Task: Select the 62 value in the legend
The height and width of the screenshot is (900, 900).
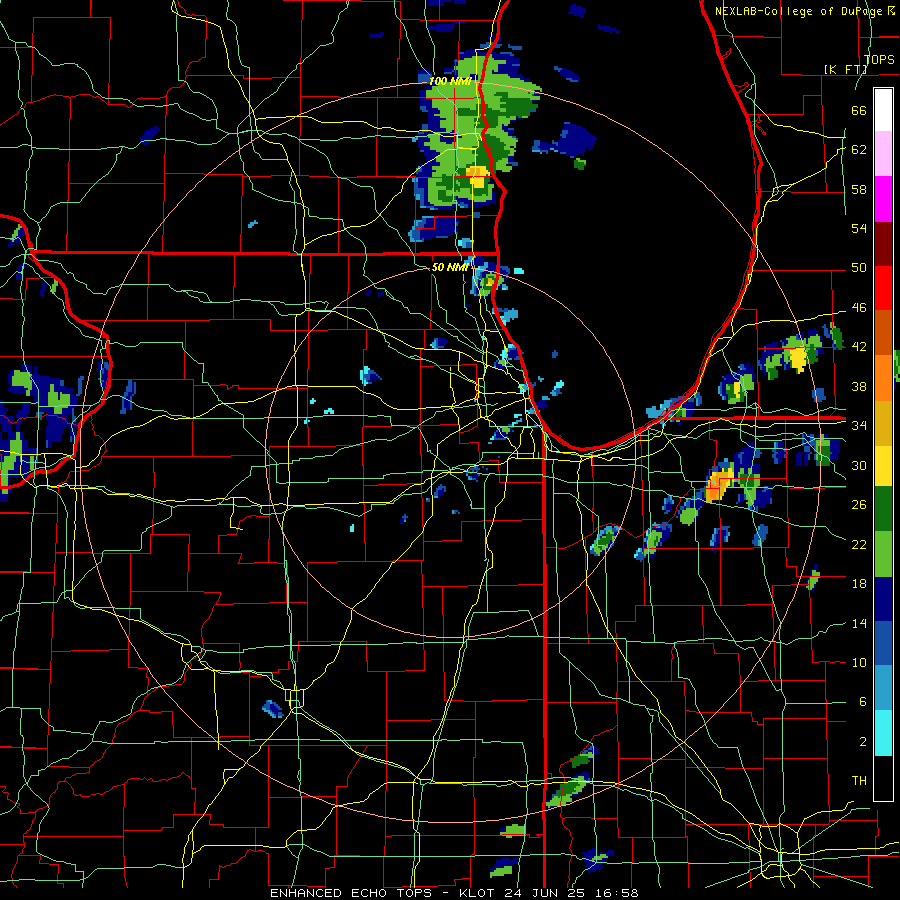Action: click(859, 150)
